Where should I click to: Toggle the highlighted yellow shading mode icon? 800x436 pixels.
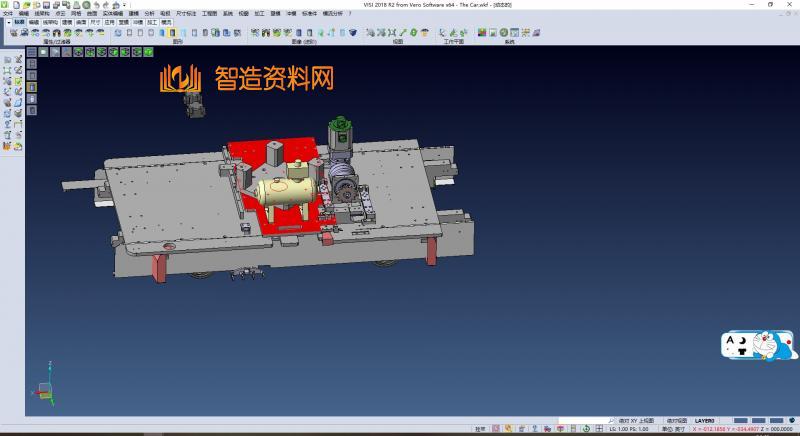tap(172, 33)
